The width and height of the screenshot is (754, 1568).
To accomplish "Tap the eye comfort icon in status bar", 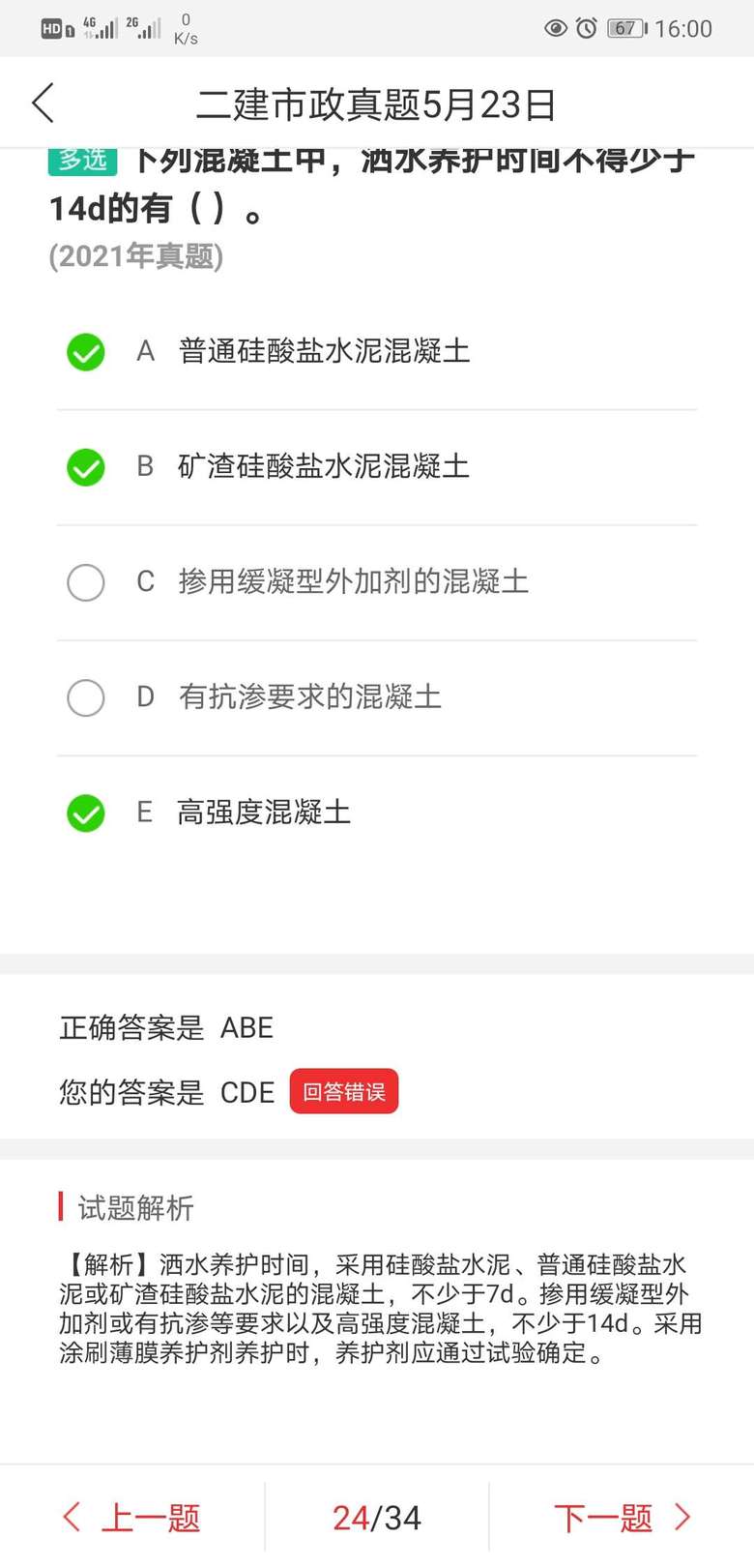I will (x=555, y=28).
